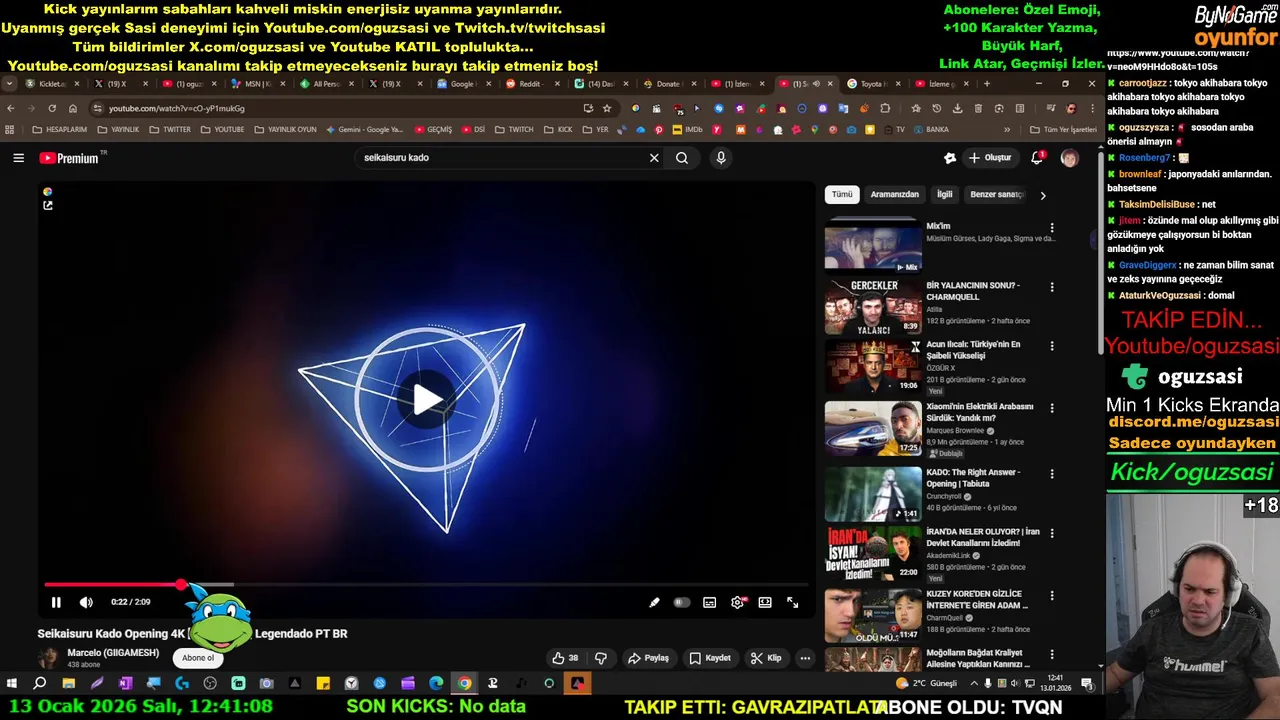
Task: Open Marcelo (GIIGAMESH) channel name
Action: click(x=113, y=653)
